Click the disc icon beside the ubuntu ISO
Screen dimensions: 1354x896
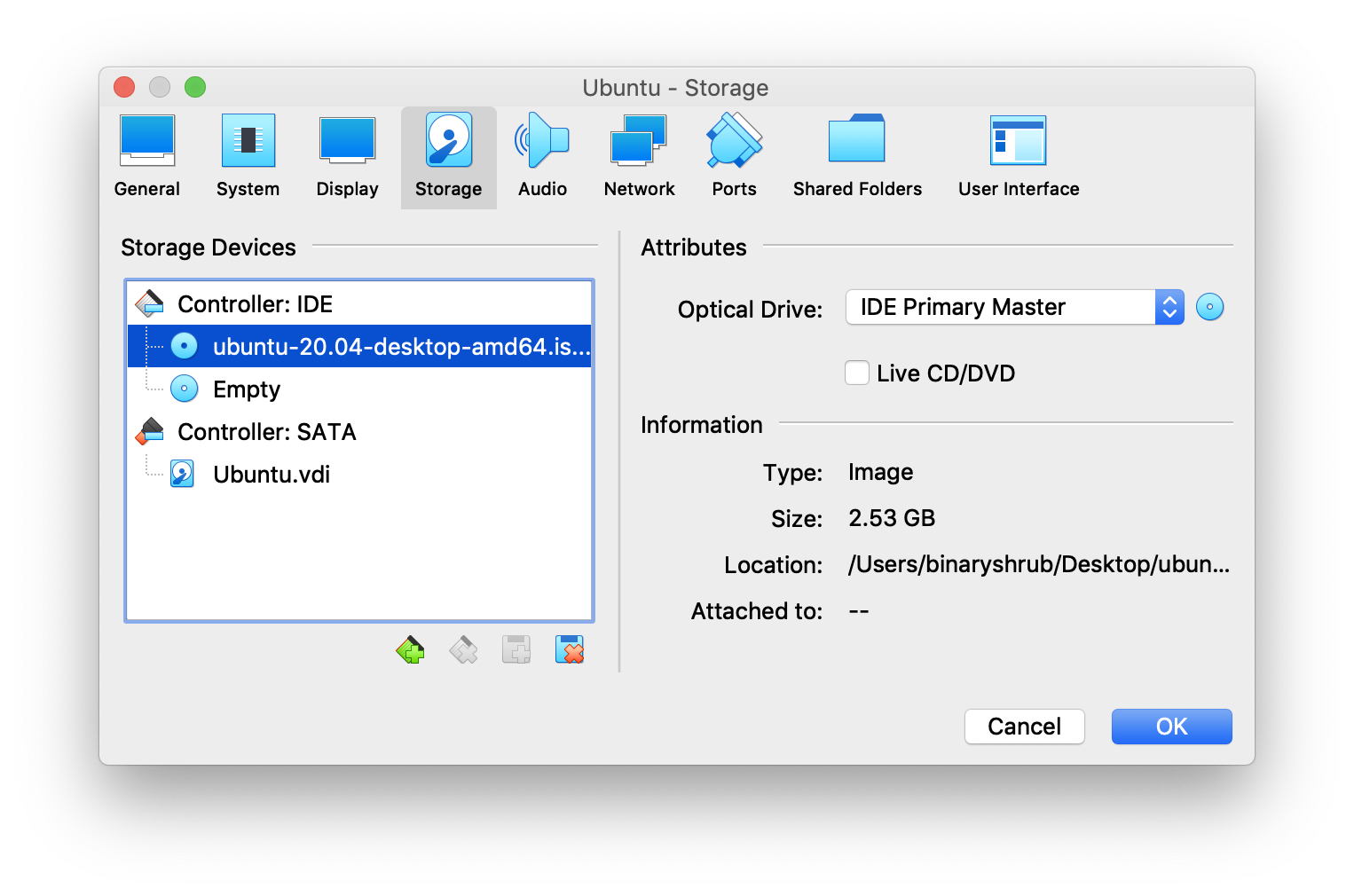(185, 346)
